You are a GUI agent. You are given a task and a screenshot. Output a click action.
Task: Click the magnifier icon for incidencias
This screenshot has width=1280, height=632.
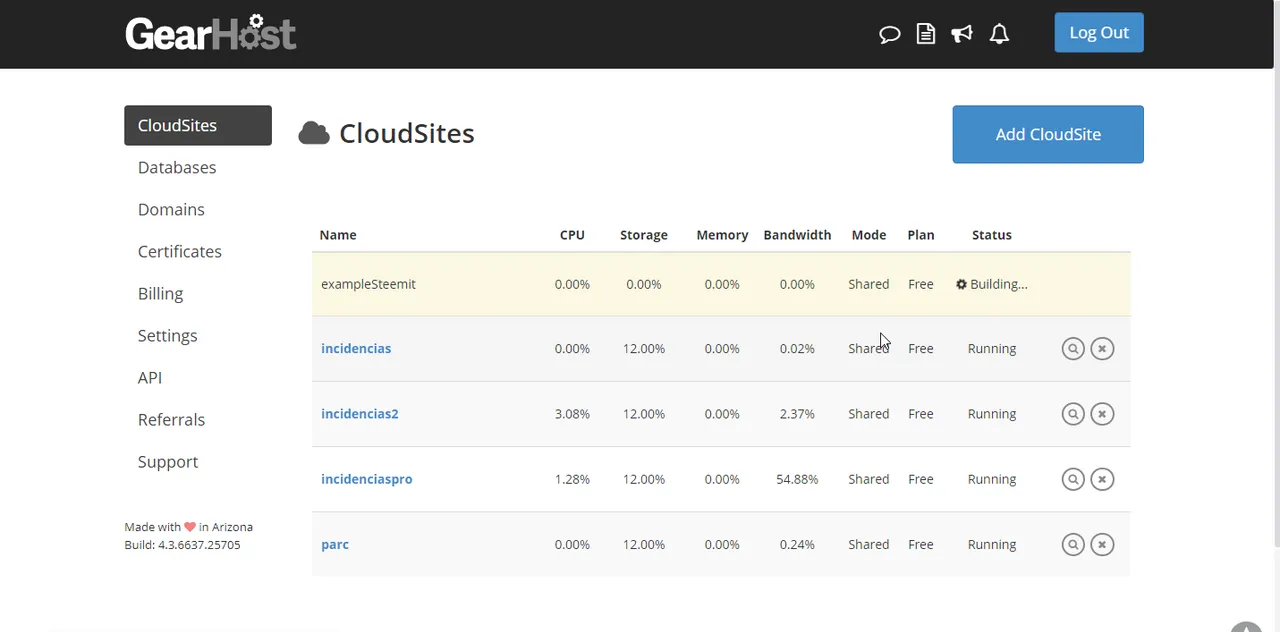pos(1073,349)
